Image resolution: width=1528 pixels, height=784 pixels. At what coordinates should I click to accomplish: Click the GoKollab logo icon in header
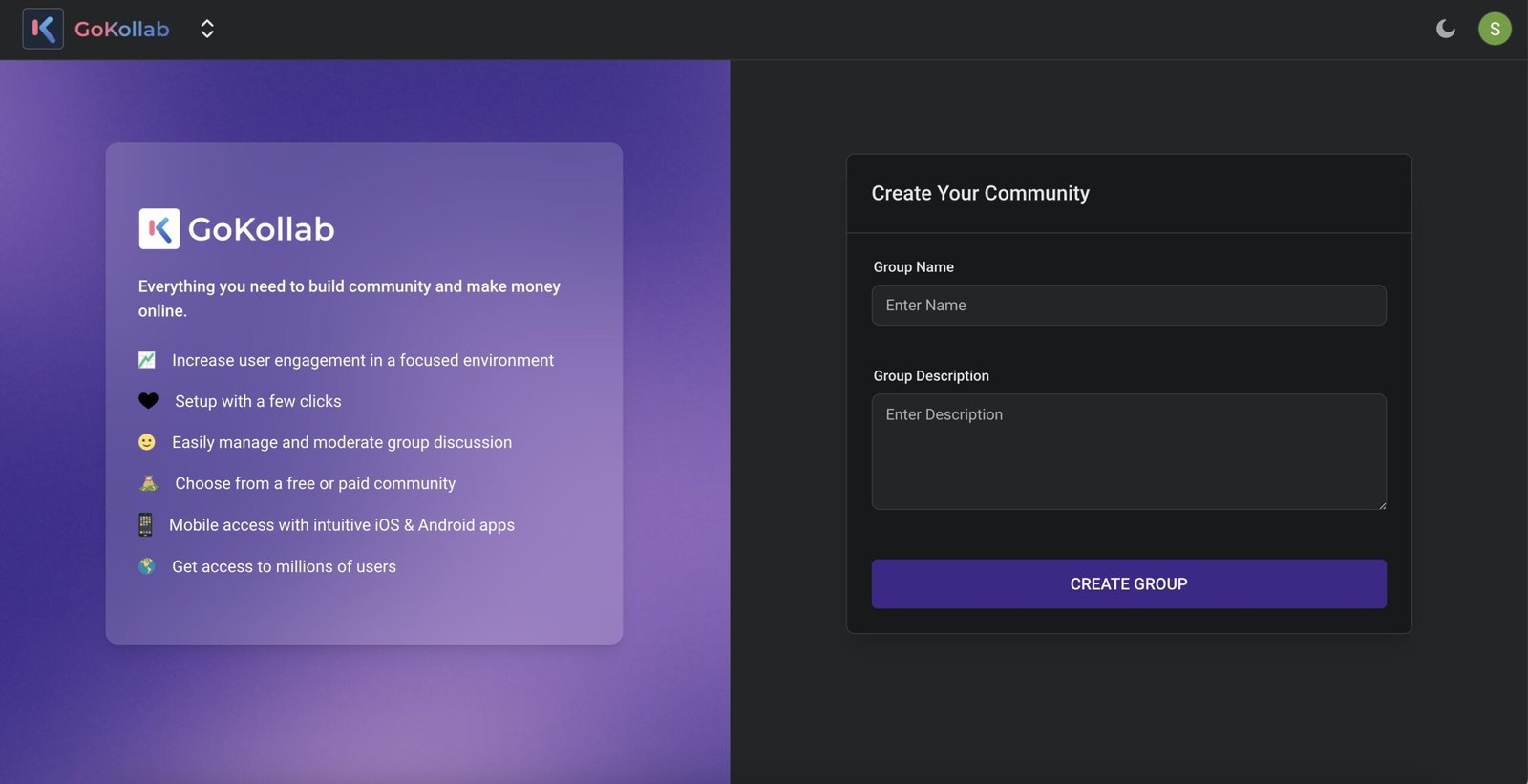43,29
